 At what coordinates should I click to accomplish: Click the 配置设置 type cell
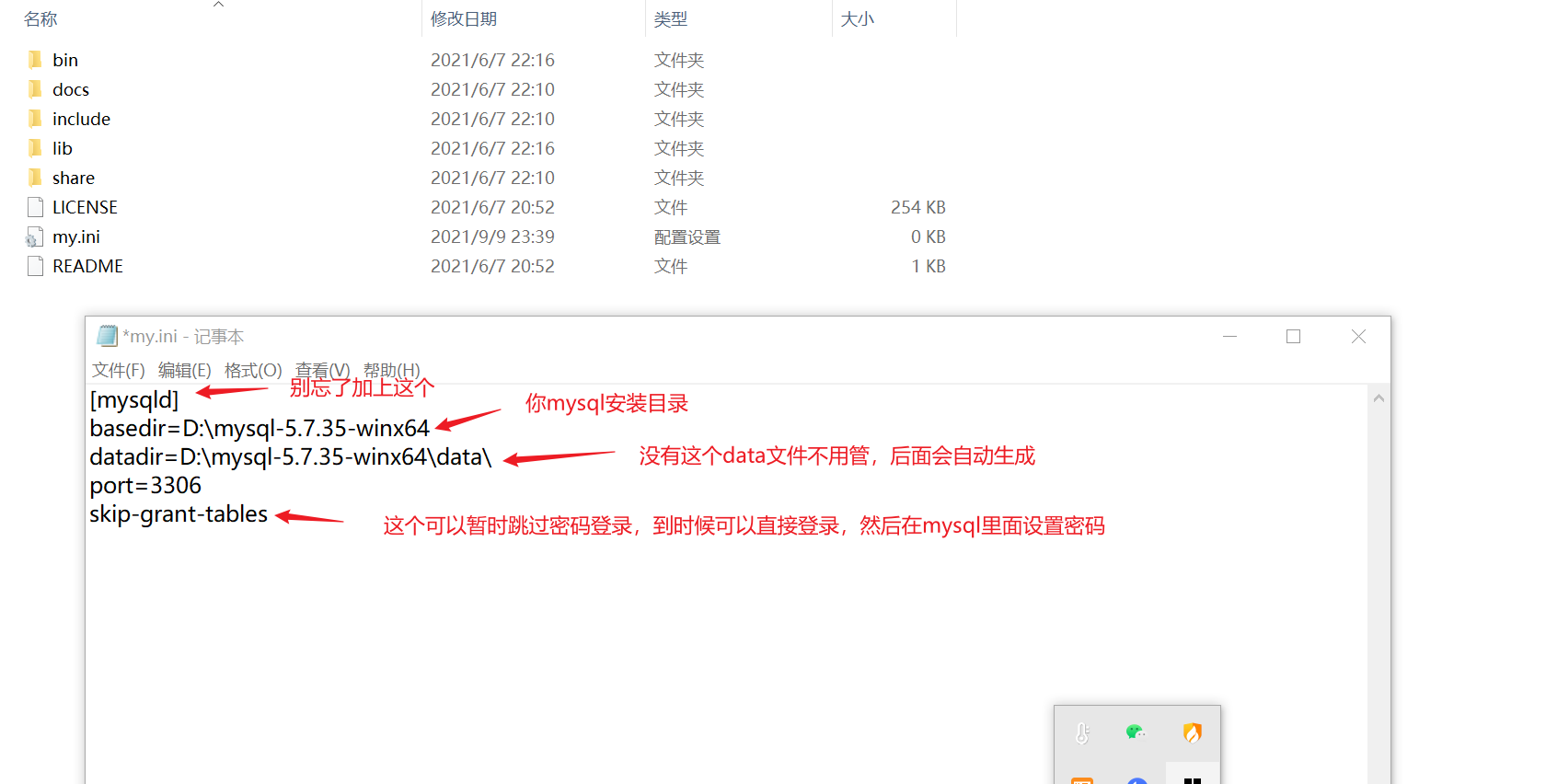coord(687,236)
